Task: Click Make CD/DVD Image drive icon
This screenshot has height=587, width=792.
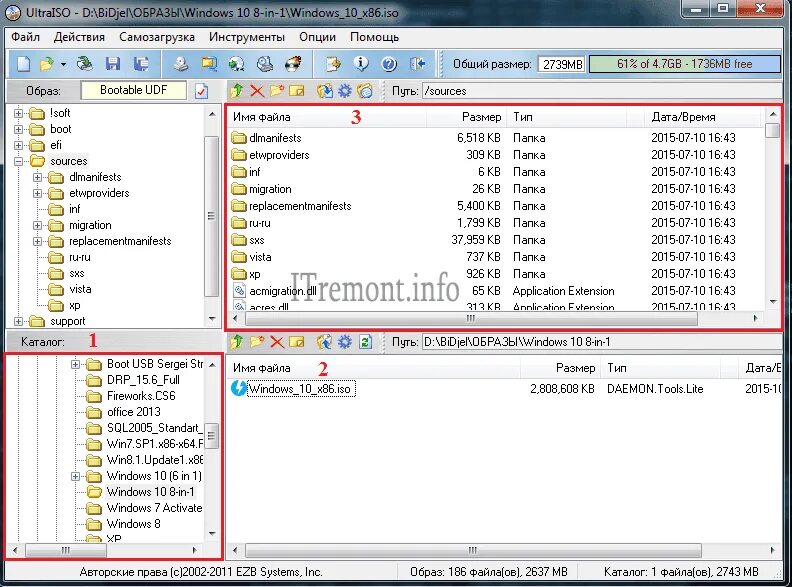Action: pyautogui.click(x=181, y=64)
